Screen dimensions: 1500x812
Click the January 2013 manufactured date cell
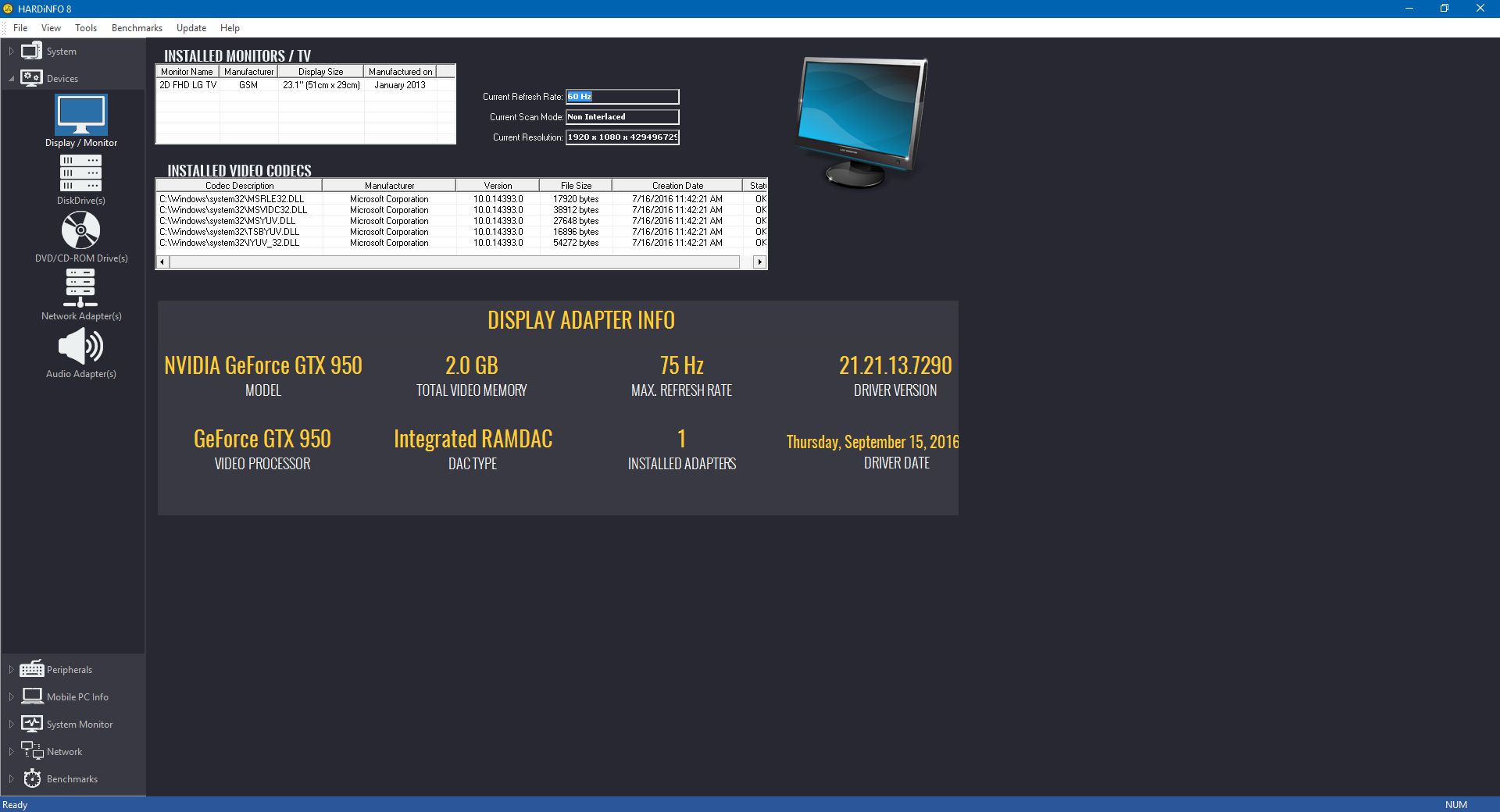(x=400, y=85)
